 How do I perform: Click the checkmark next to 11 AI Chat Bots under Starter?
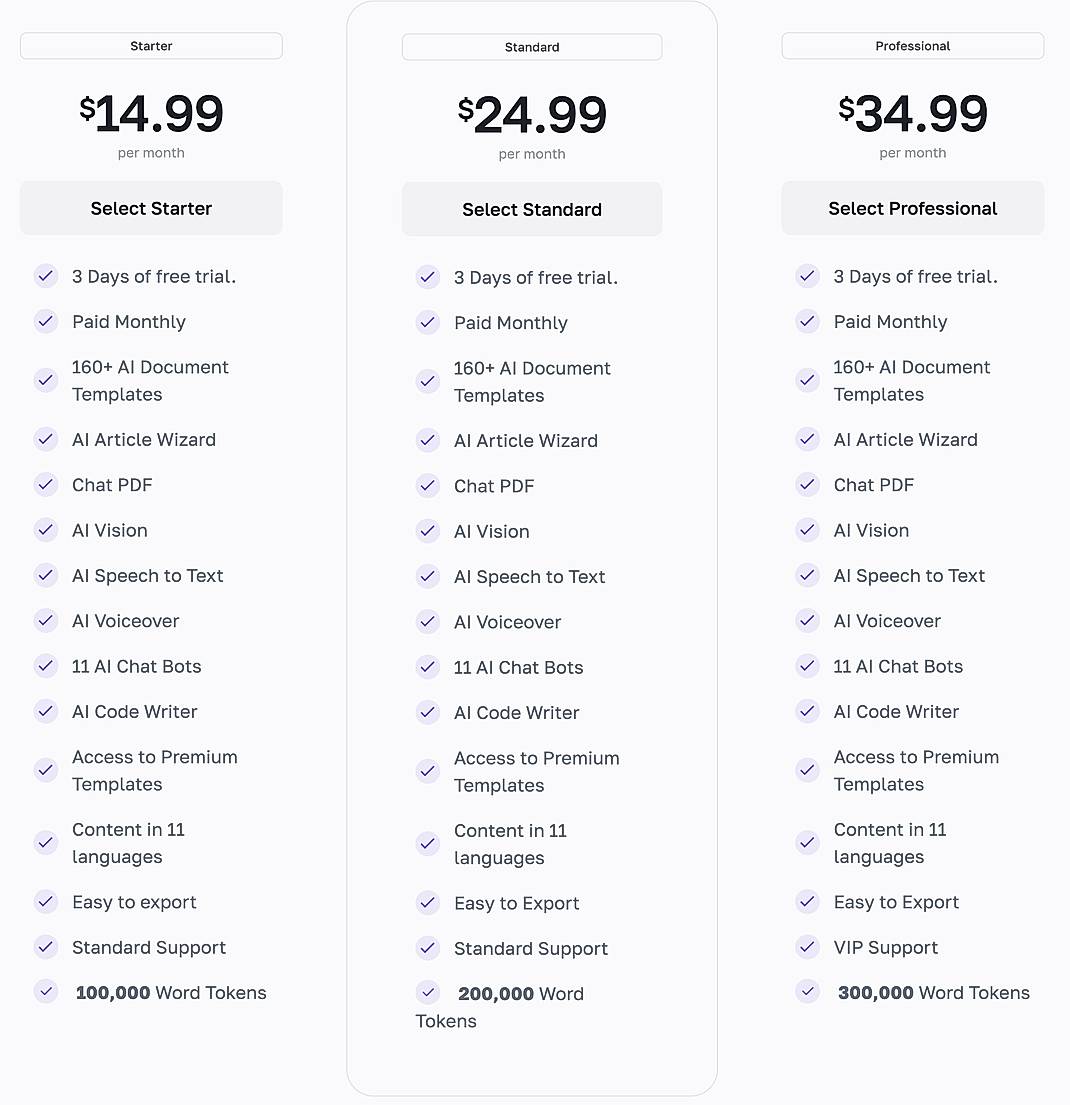(46, 666)
